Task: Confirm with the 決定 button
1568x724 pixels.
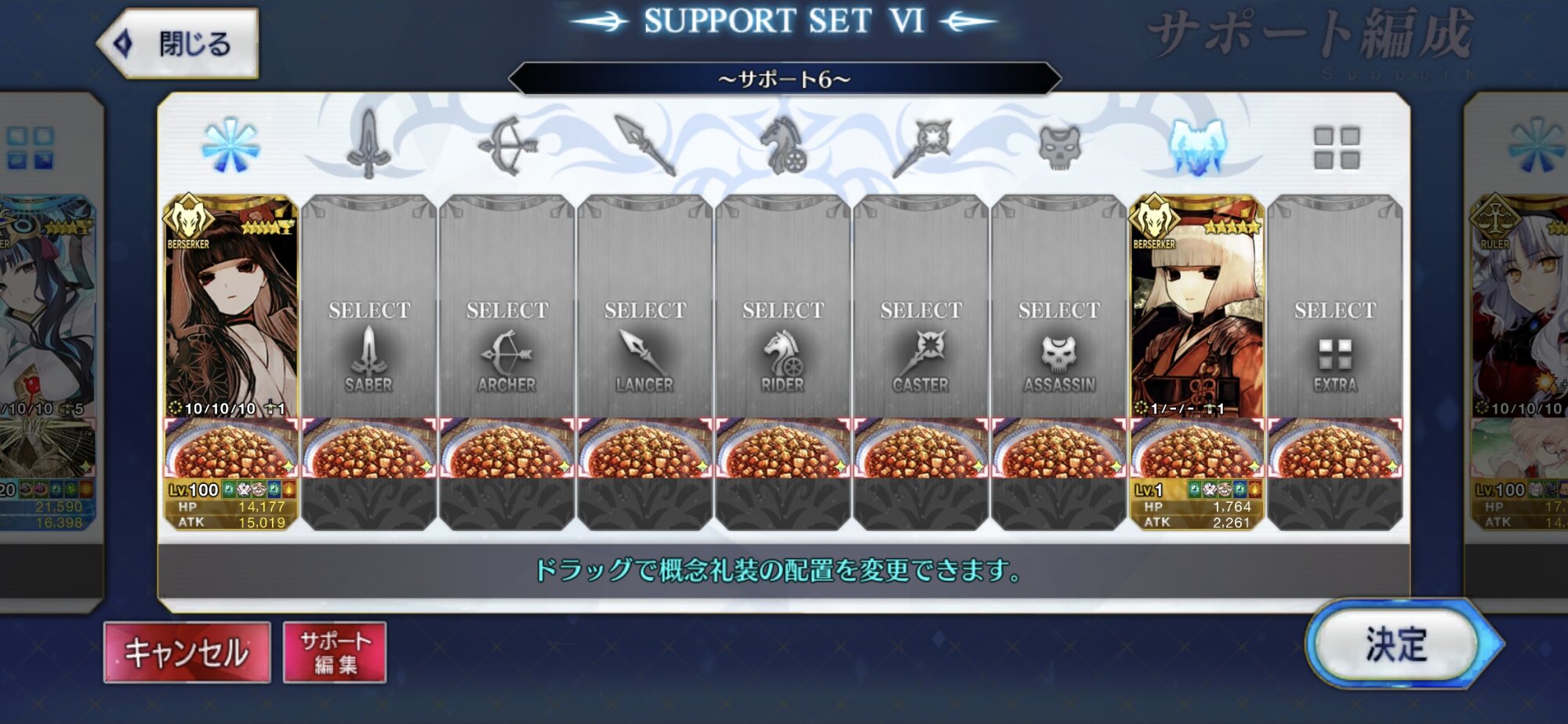Action: [1397, 644]
